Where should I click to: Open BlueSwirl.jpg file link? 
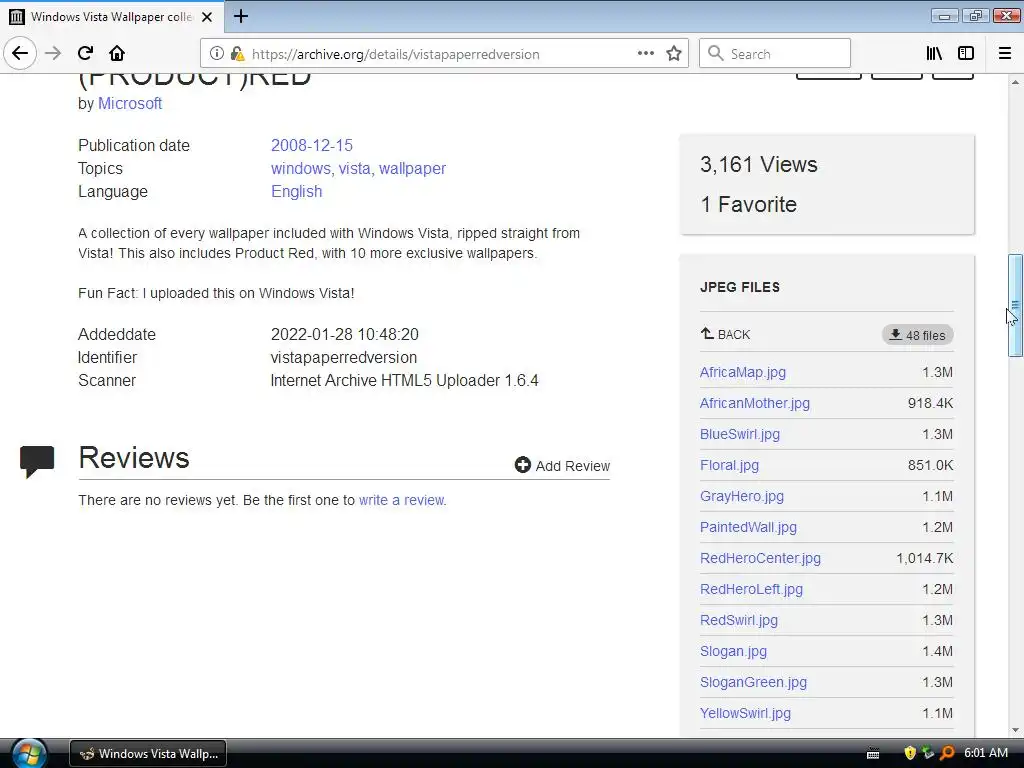coord(739,434)
